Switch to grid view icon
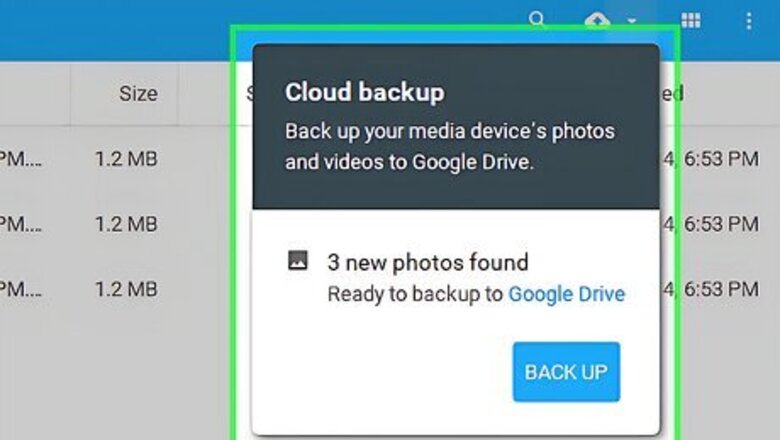The width and height of the screenshot is (780, 440). pos(690,20)
